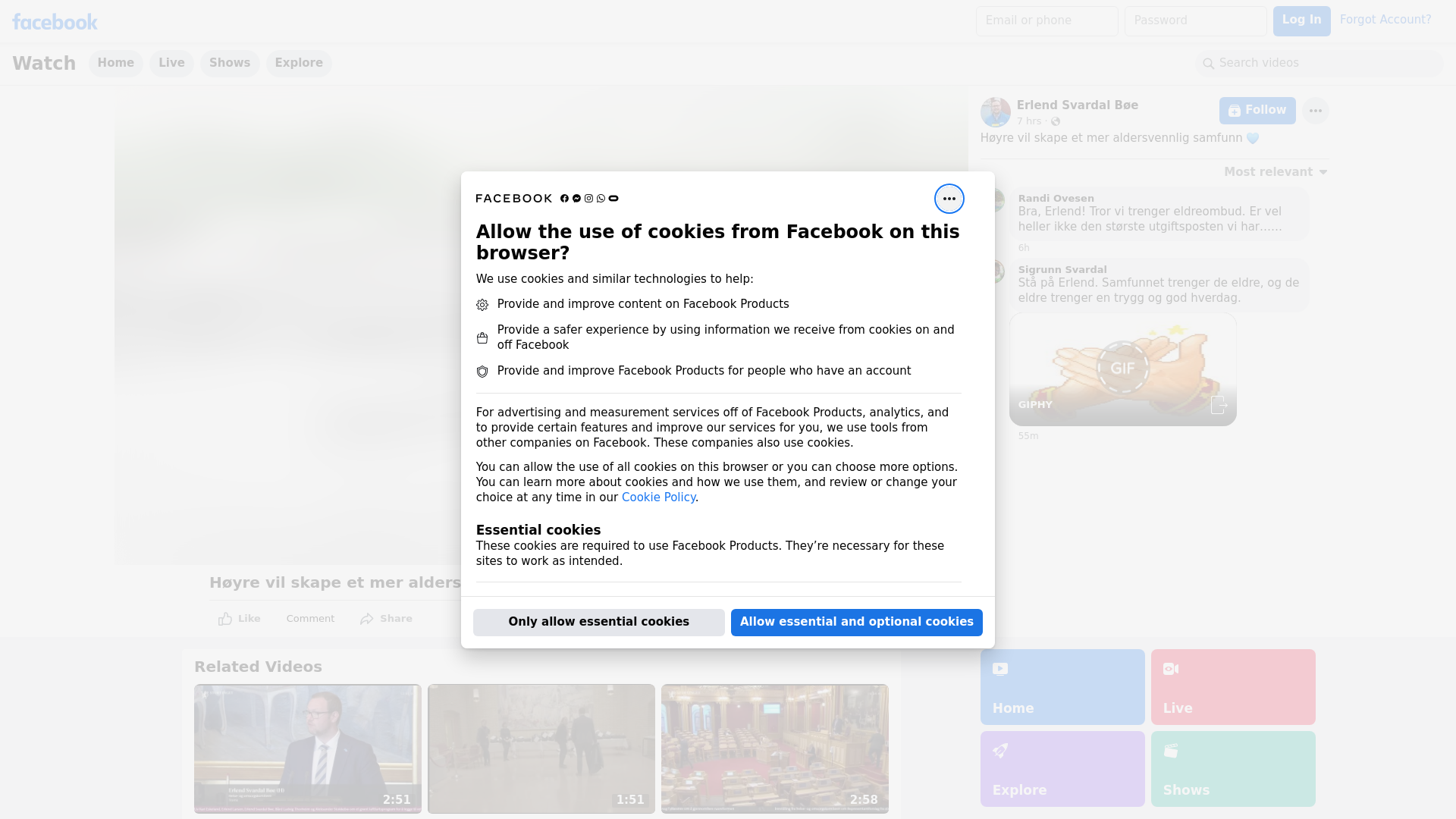Select the Explore tab in Watch
Screen dimensions: 1456x819
299,63
